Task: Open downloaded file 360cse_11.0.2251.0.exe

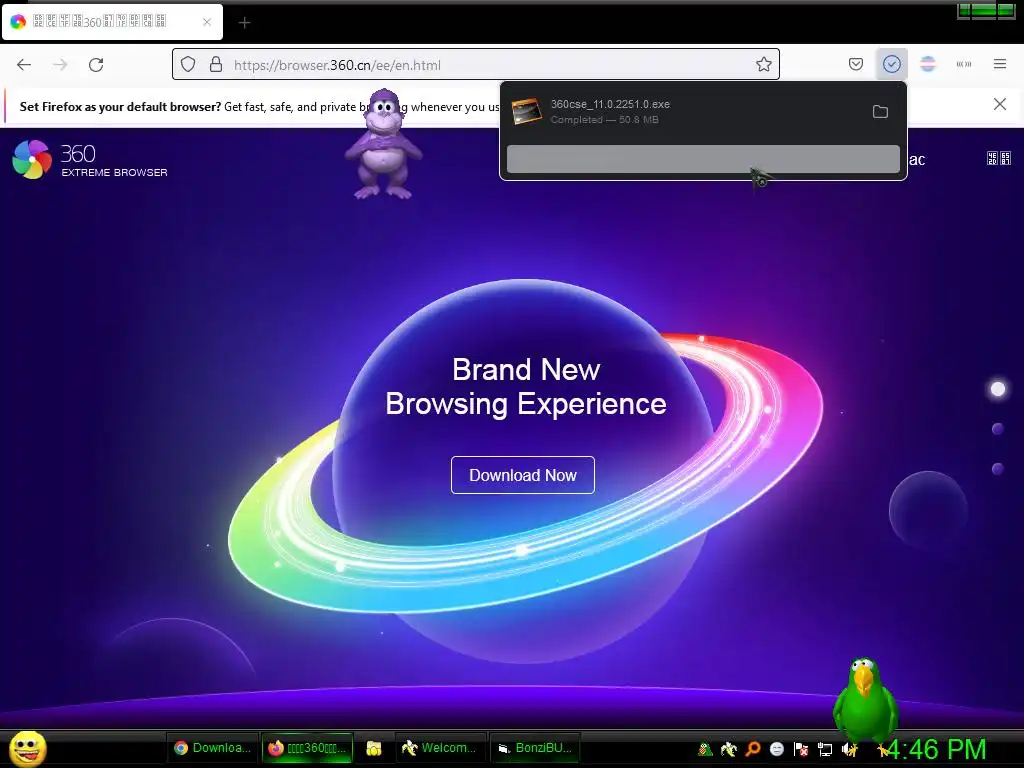Action: tap(682, 111)
